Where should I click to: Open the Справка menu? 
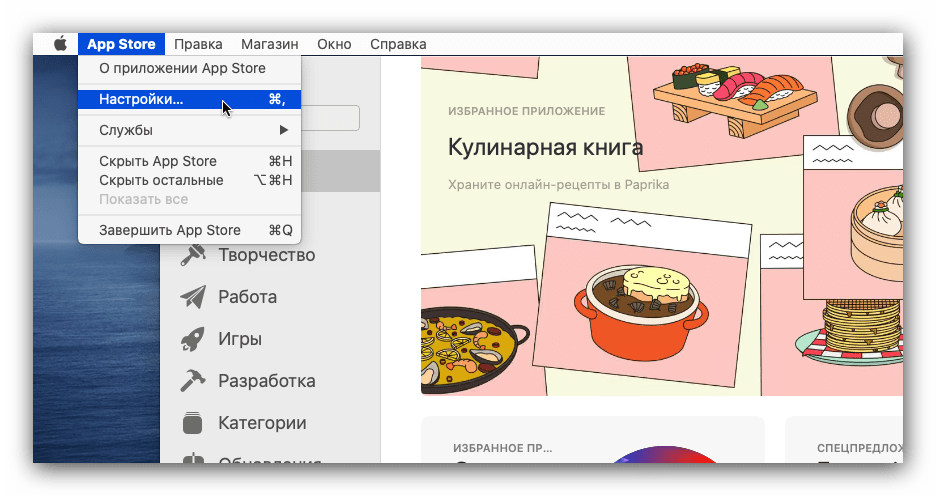click(x=398, y=44)
